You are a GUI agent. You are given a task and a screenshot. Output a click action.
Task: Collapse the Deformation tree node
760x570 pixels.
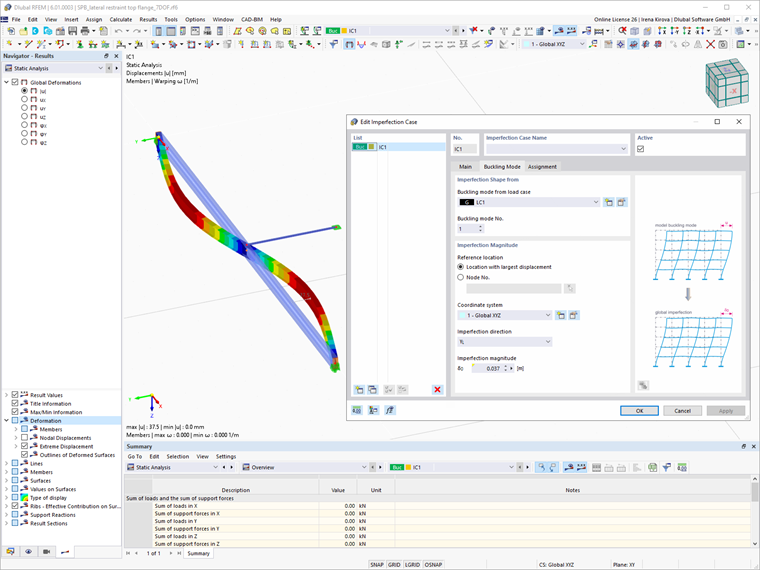pyautogui.click(x=6, y=421)
